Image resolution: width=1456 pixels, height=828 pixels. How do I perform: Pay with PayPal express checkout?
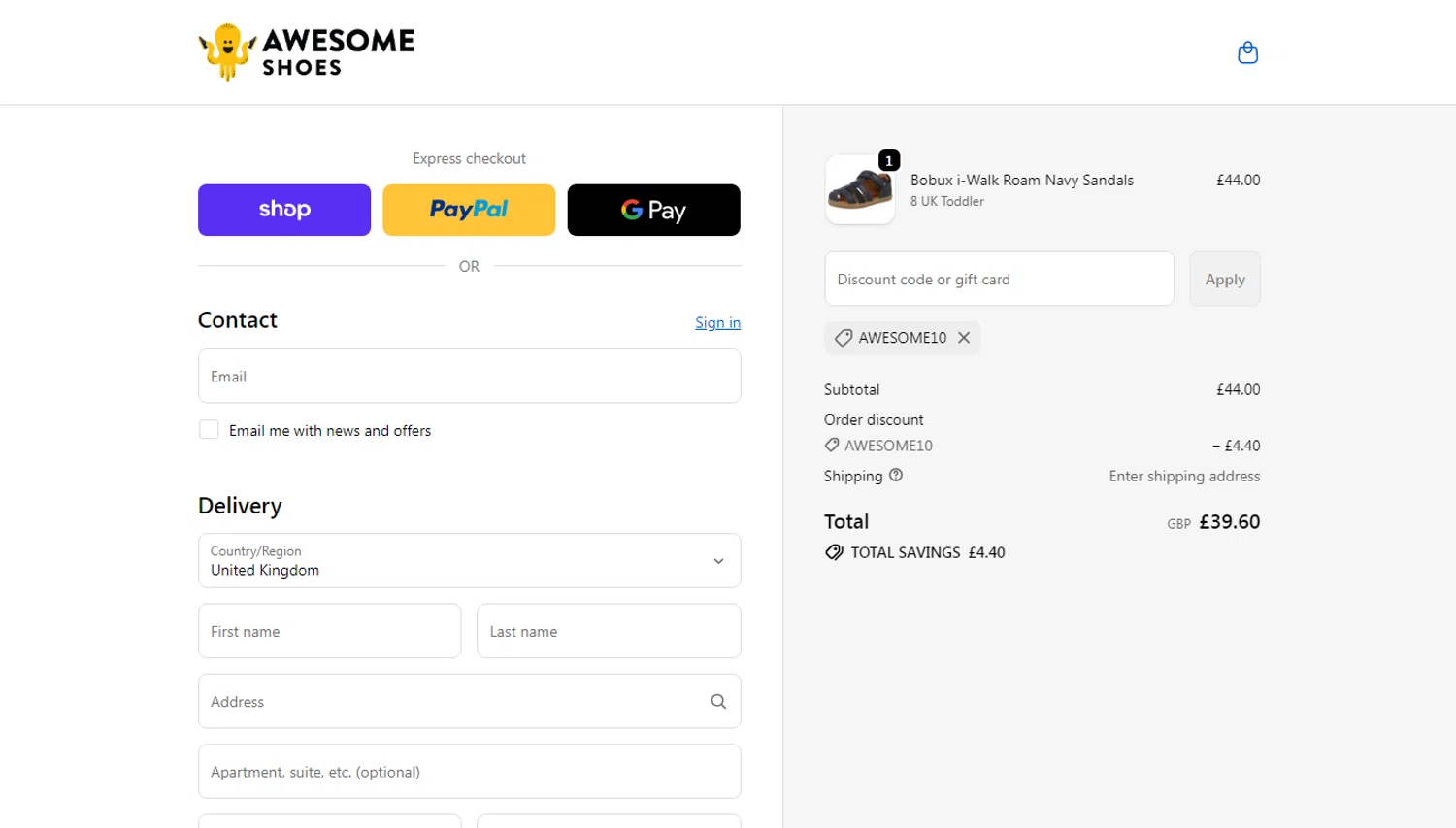(469, 210)
